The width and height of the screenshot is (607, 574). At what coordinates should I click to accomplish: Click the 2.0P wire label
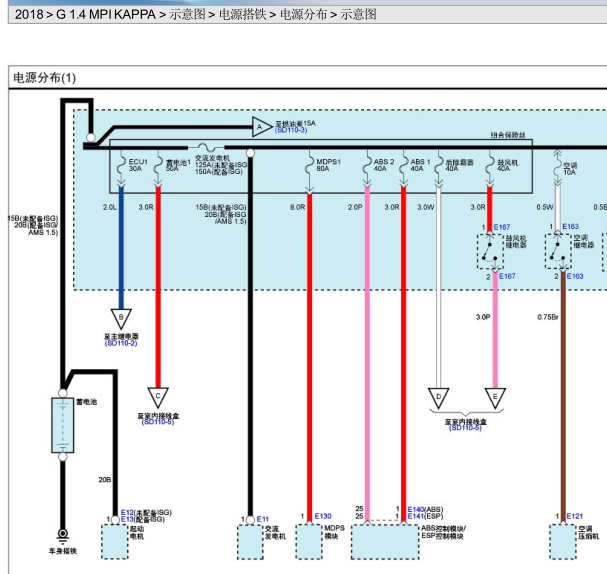pos(355,207)
